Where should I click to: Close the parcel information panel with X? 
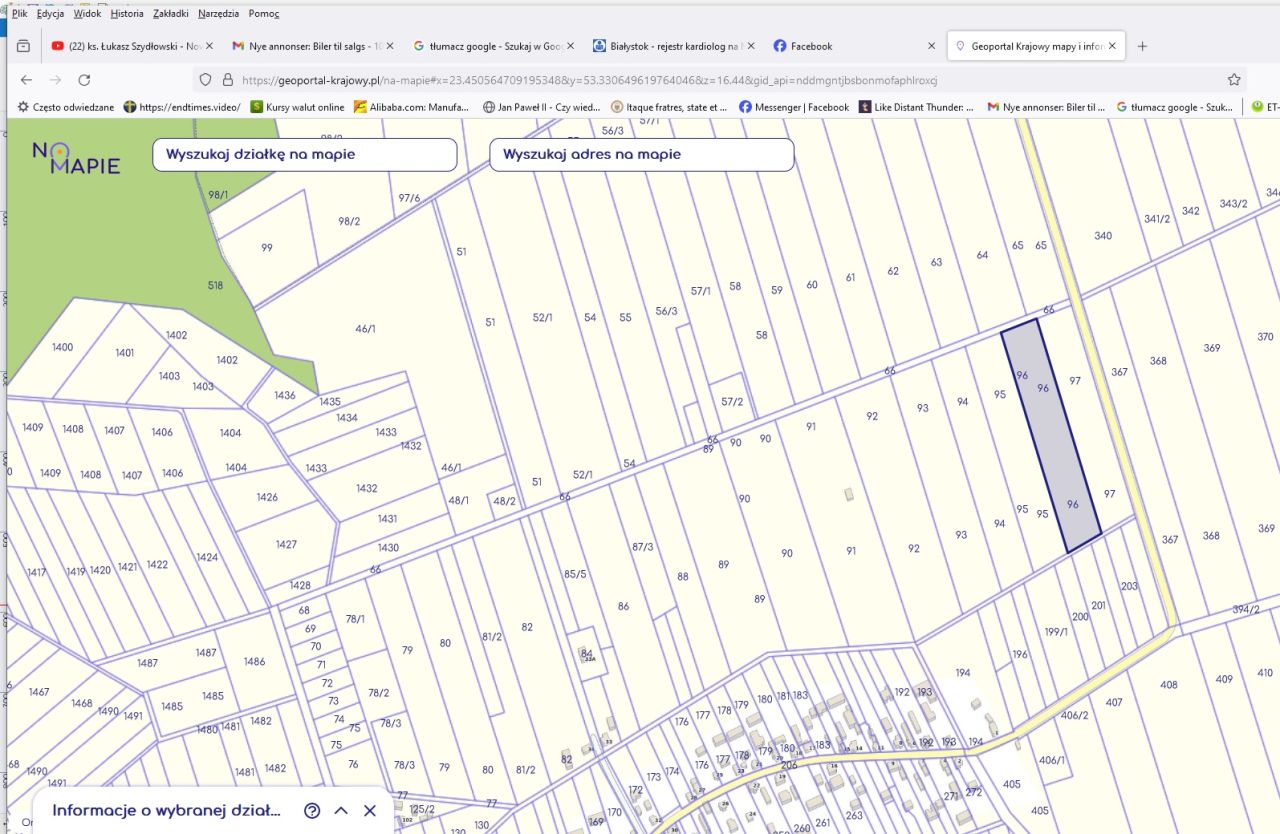pos(370,811)
